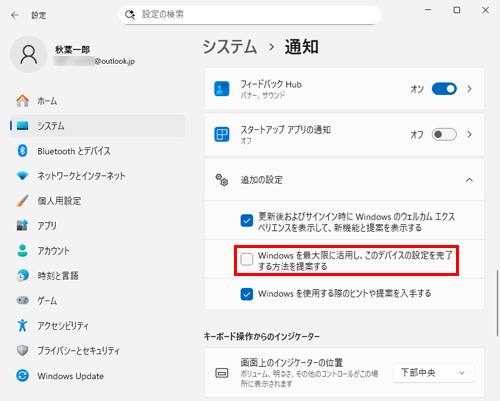Open the 個人用設定 paintbrush icon
Screen dimensions: 500x401
click(22, 201)
